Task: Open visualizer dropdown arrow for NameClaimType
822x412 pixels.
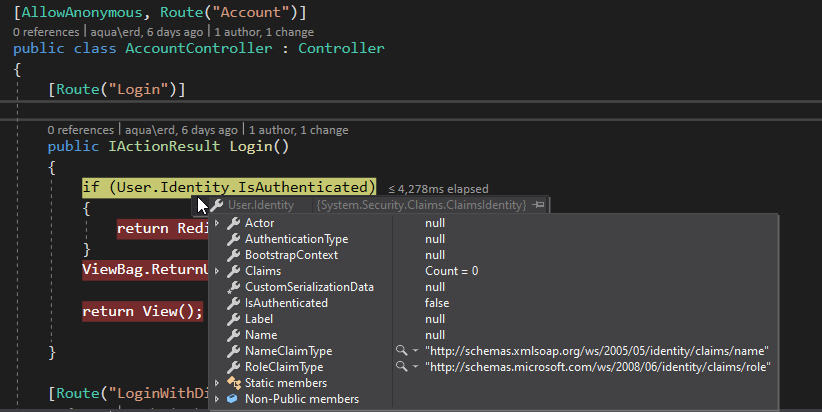Action: point(415,351)
